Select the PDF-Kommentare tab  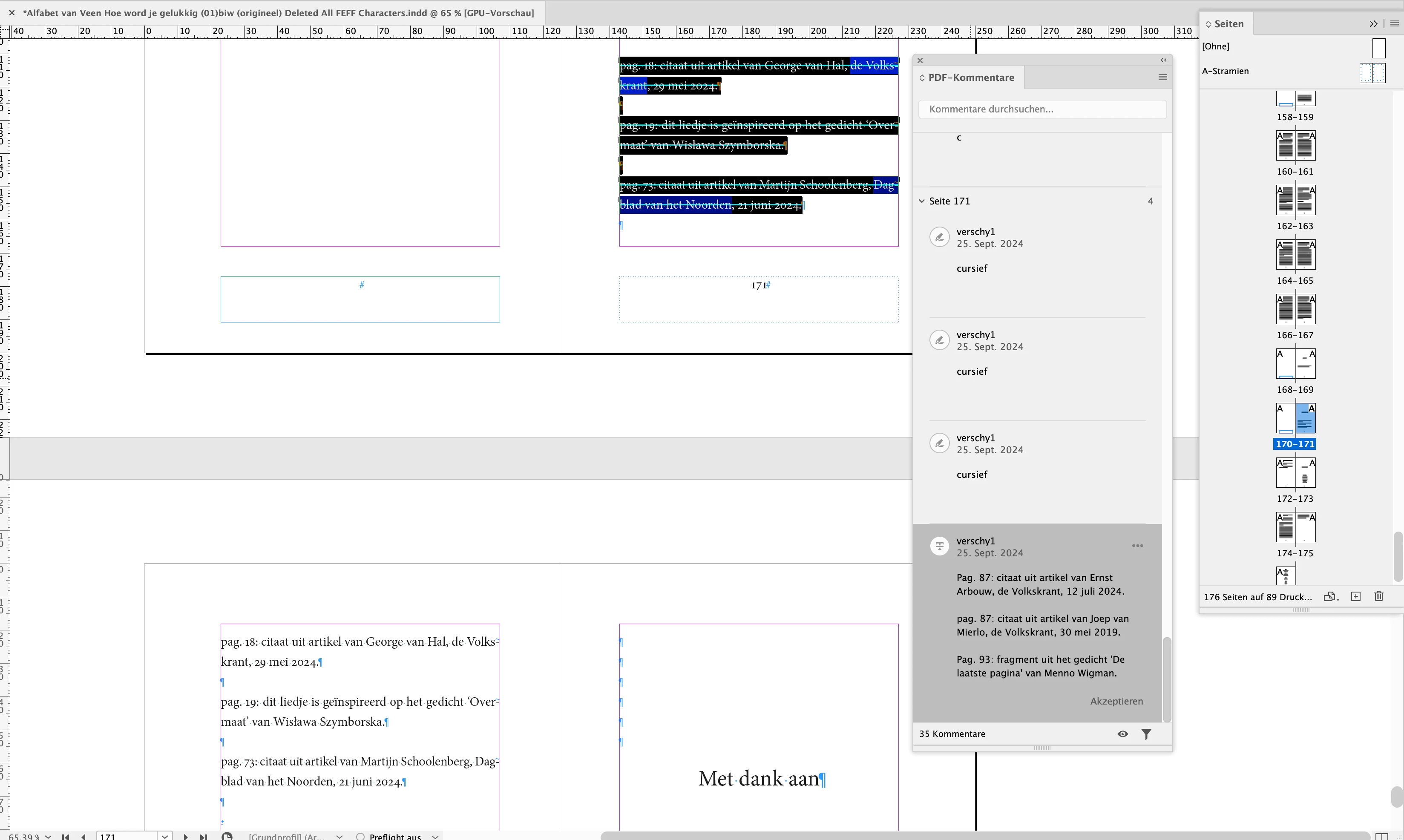970,78
